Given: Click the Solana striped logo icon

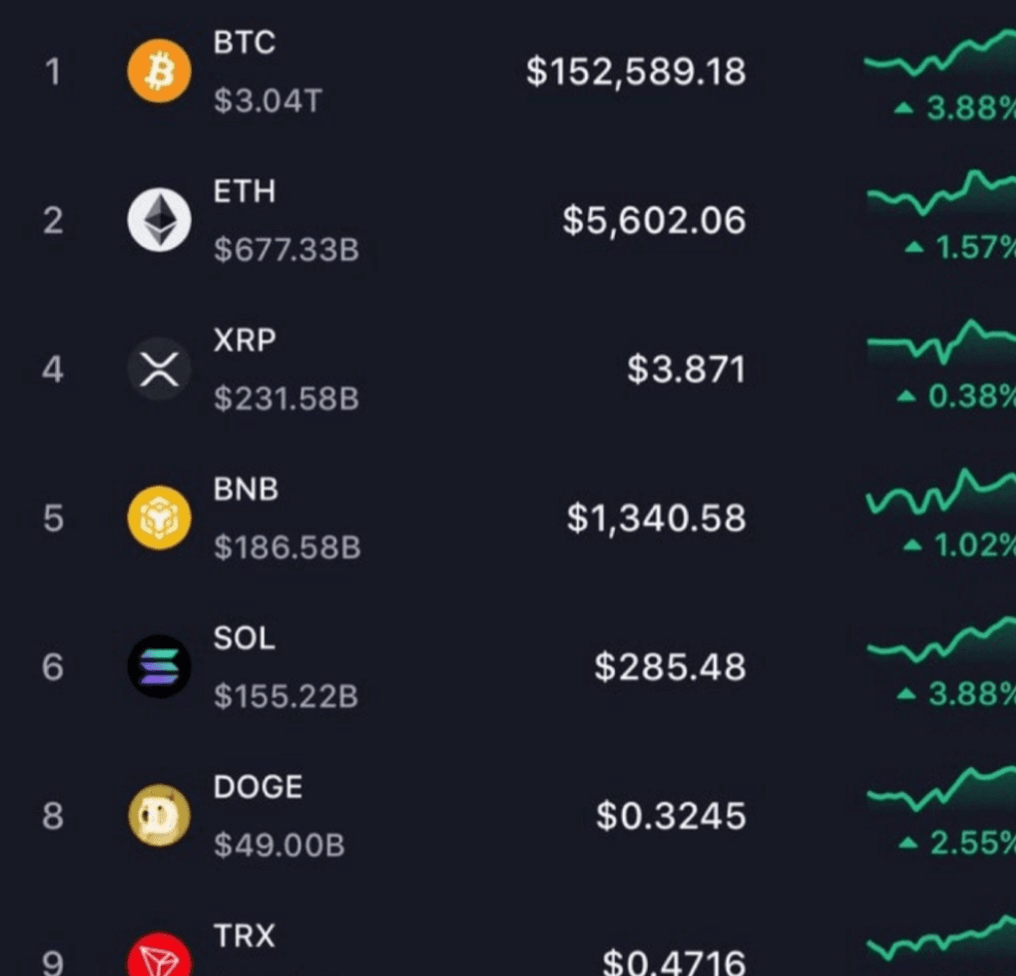Looking at the screenshot, I should 159,666.
